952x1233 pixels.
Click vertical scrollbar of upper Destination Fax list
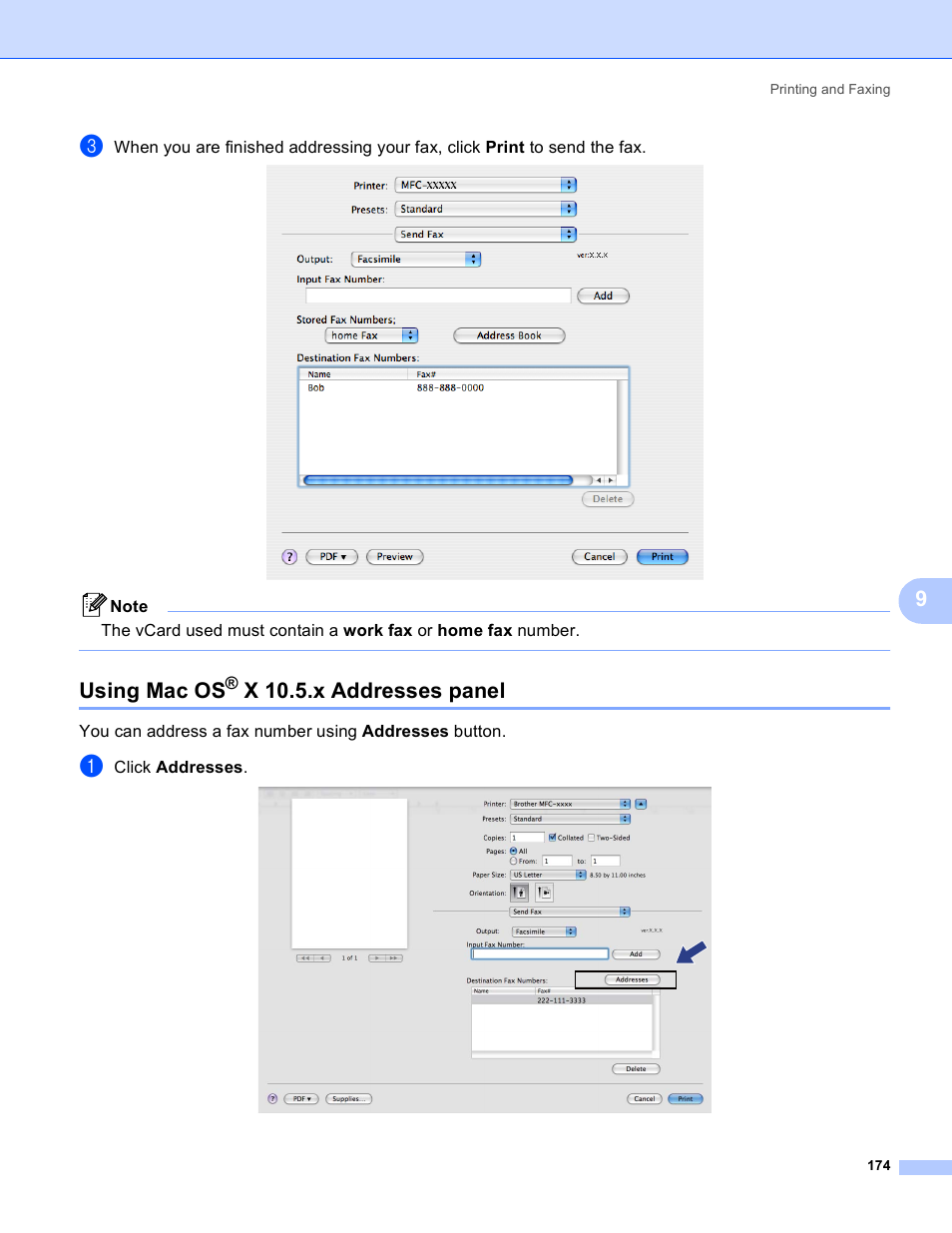[623, 426]
